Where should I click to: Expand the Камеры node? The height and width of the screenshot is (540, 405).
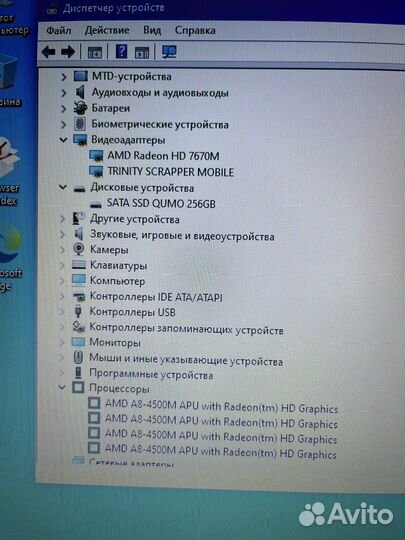coord(62,249)
